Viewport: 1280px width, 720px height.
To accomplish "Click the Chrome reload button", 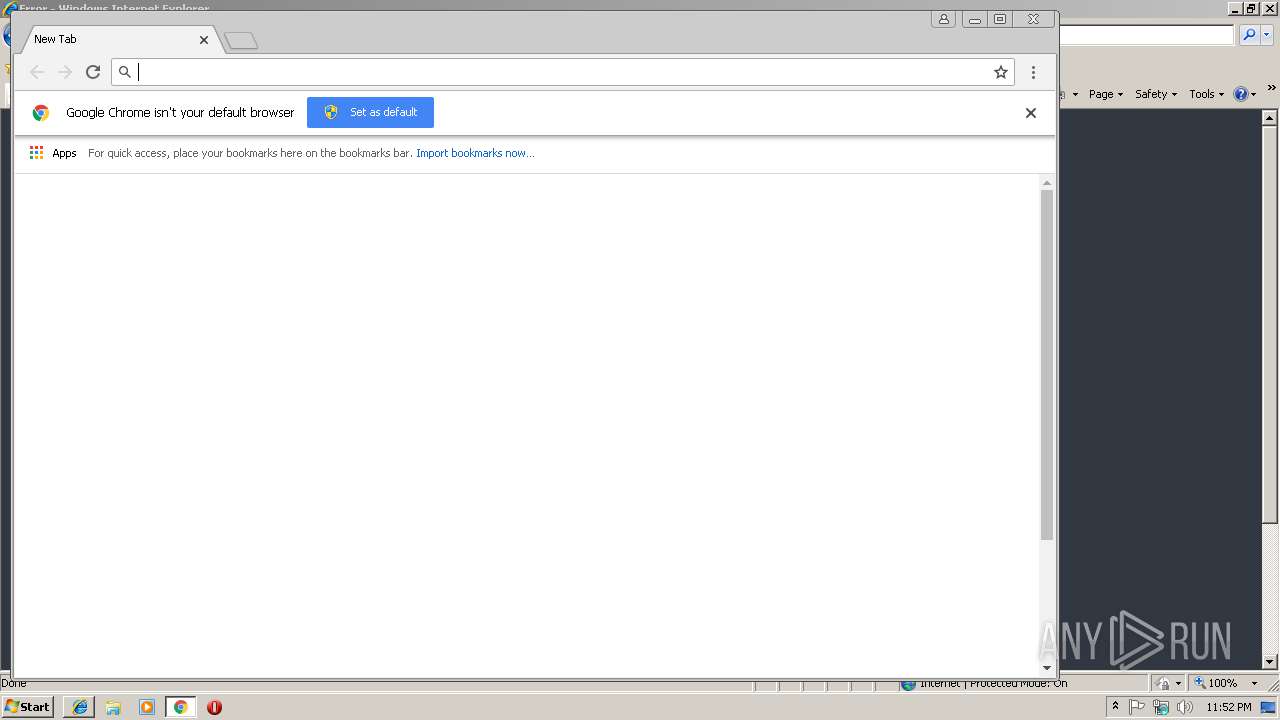I will [x=93, y=72].
